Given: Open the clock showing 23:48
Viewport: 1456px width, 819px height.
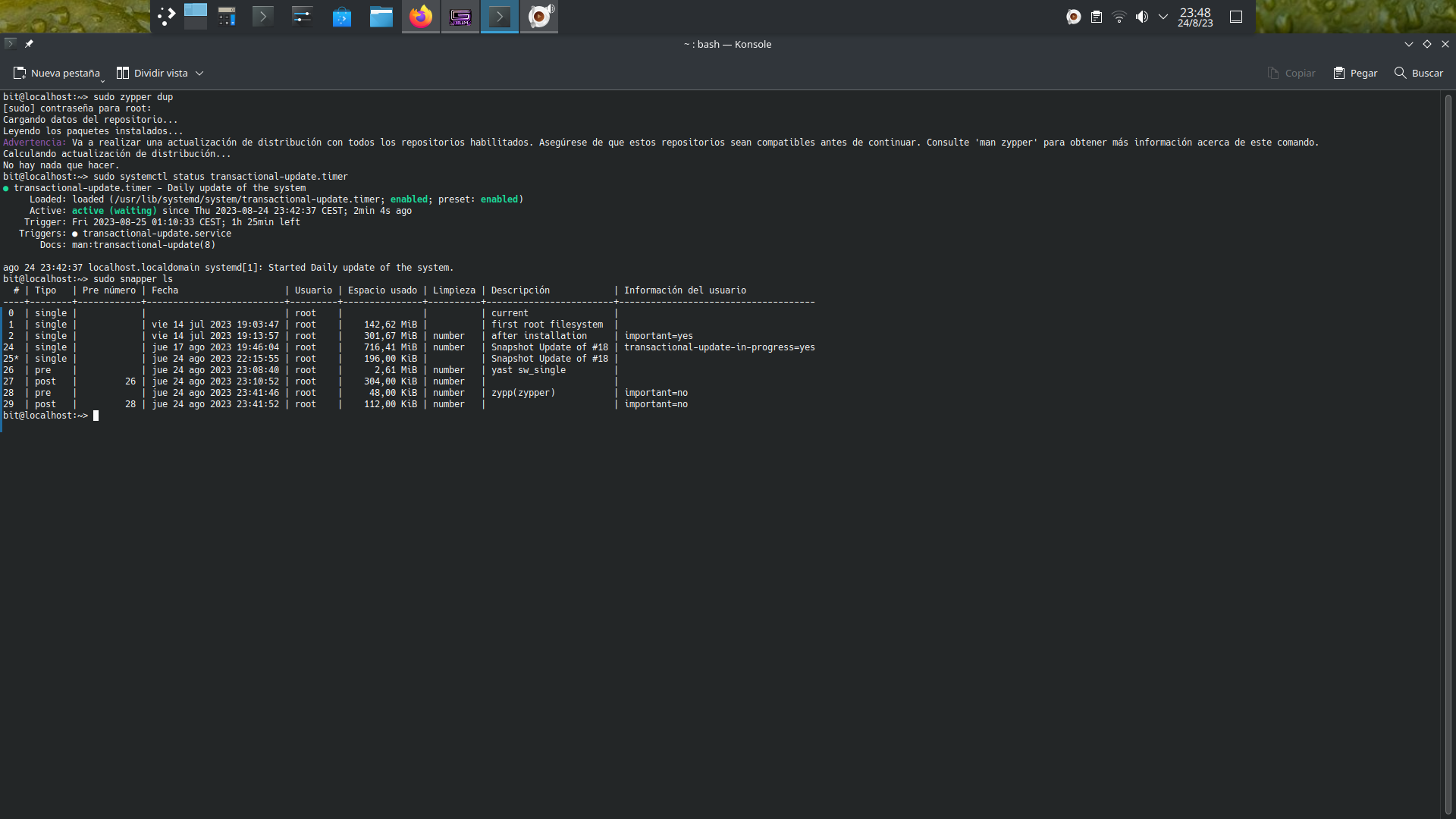Looking at the screenshot, I should tap(1195, 17).
